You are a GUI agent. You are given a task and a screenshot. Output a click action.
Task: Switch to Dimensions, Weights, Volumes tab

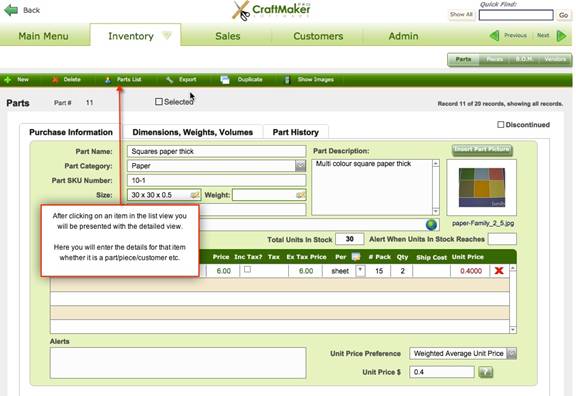192,132
